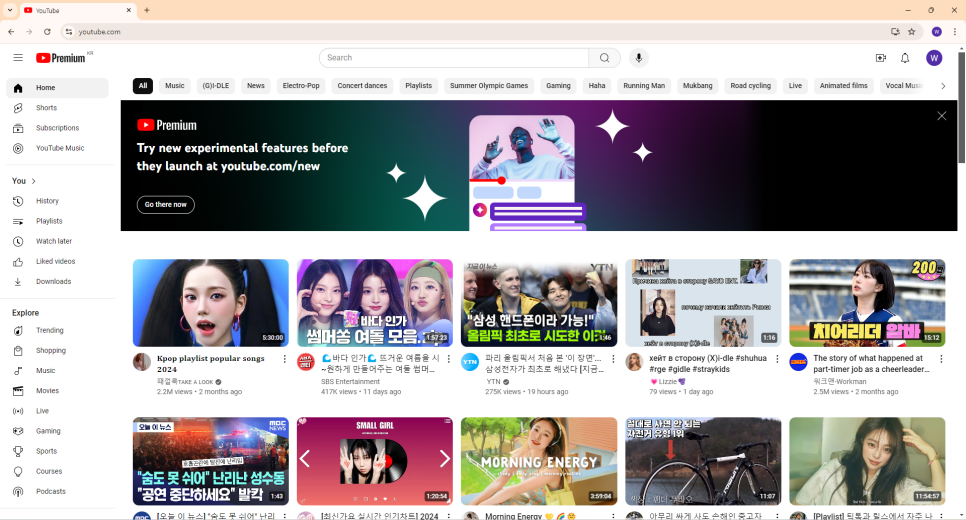Screen dimensions: 966x520
Task: Open the account avatar menu
Action: tap(934, 58)
